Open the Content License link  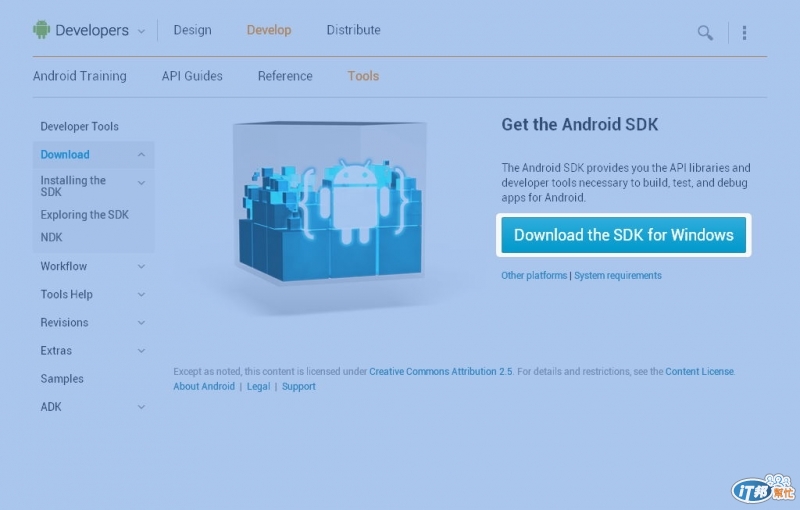(x=699, y=371)
